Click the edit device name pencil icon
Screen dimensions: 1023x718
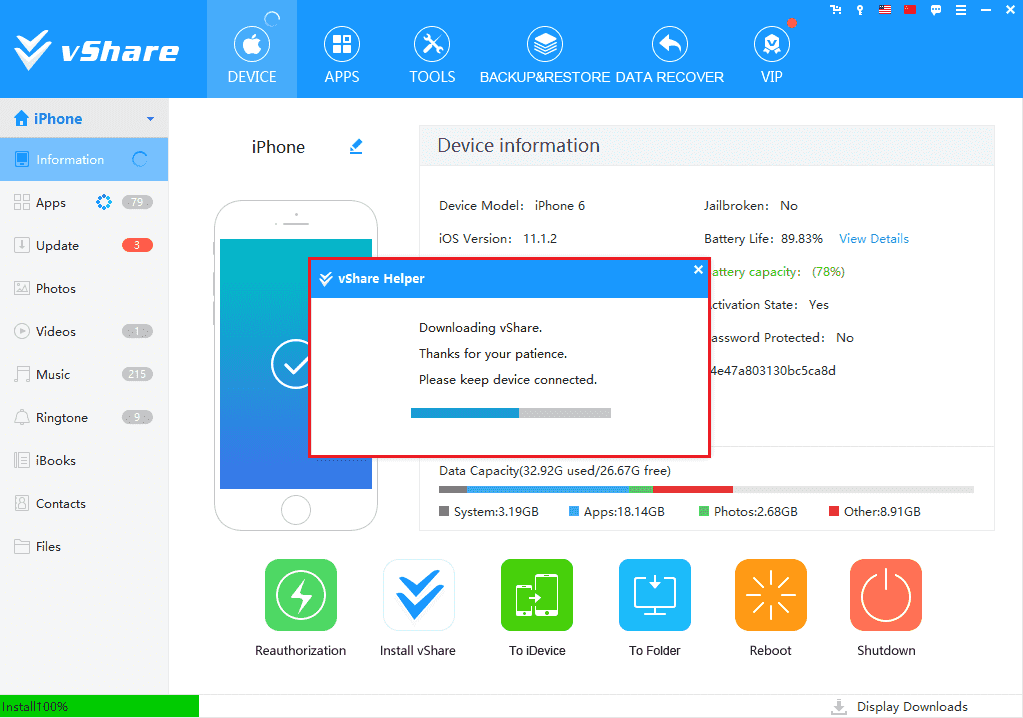click(x=356, y=147)
